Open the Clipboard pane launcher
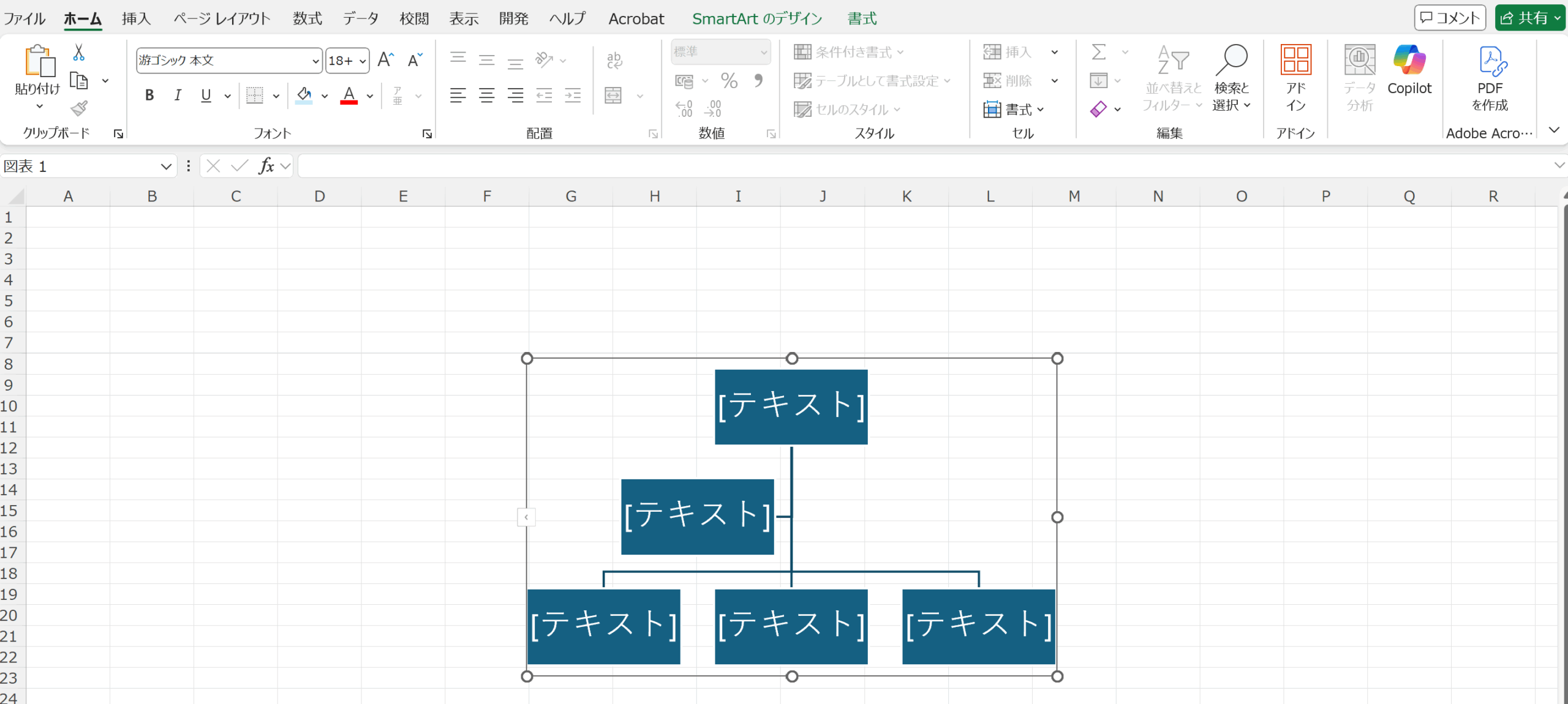 (118, 133)
